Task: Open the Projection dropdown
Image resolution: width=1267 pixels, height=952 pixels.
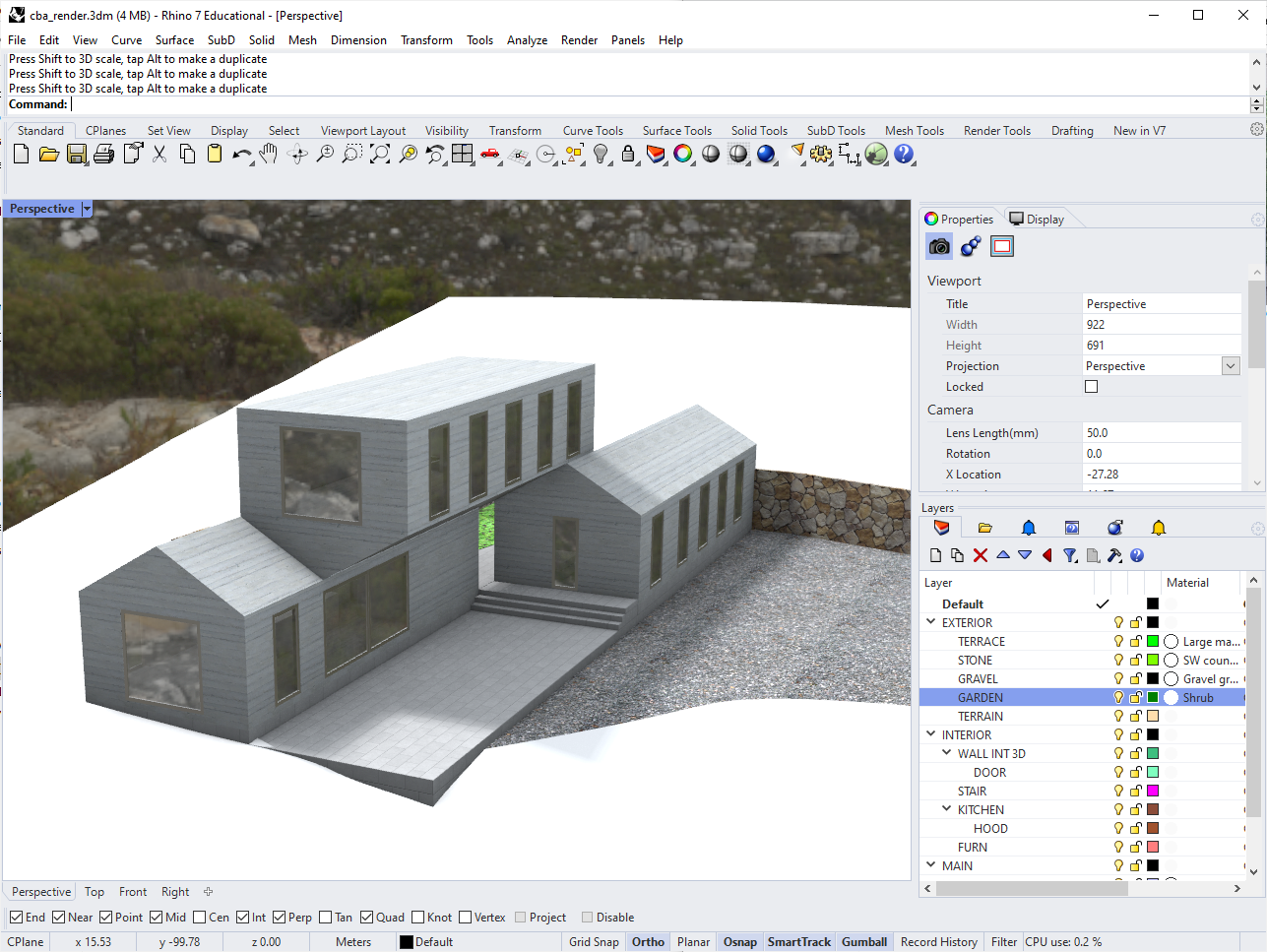Action: pyautogui.click(x=1231, y=366)
